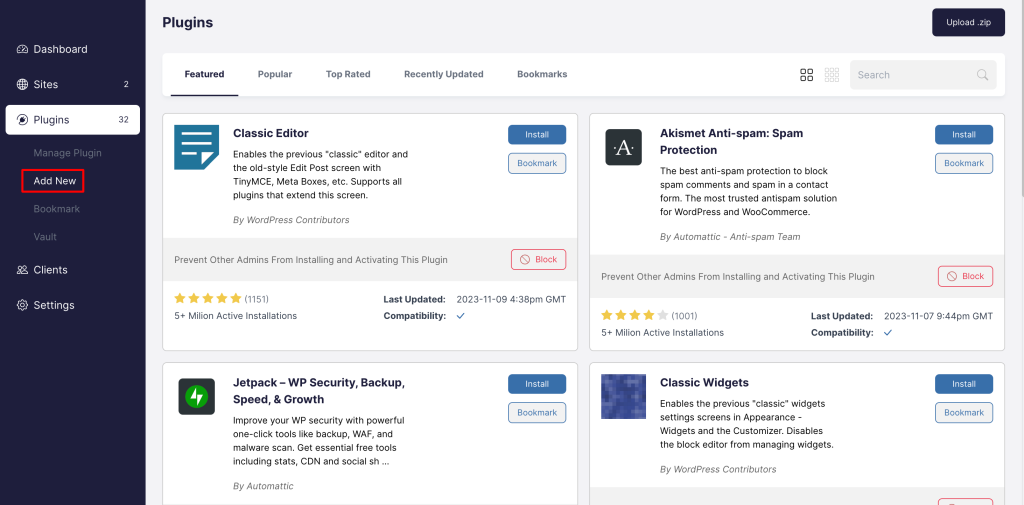Bookmark the Jetpack plugin
Screen dimensions: 1024x505
pyautogui.click(x=537, y=413)
